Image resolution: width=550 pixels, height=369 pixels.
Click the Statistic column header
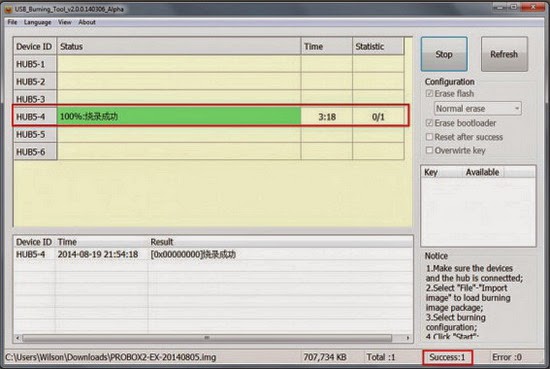[x=378, y=46]
